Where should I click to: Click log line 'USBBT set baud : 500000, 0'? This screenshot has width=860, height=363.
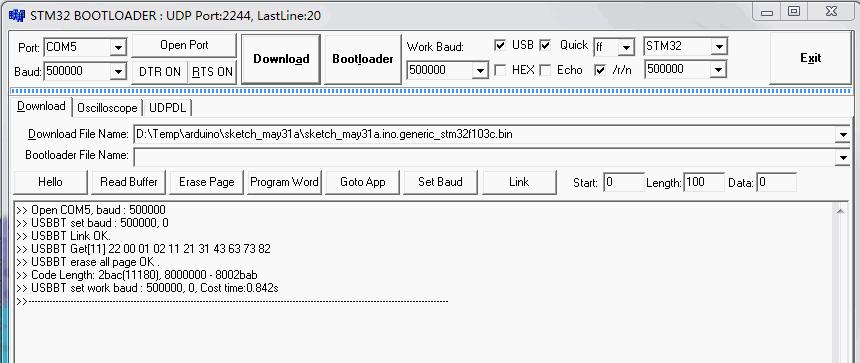point(92,223)
